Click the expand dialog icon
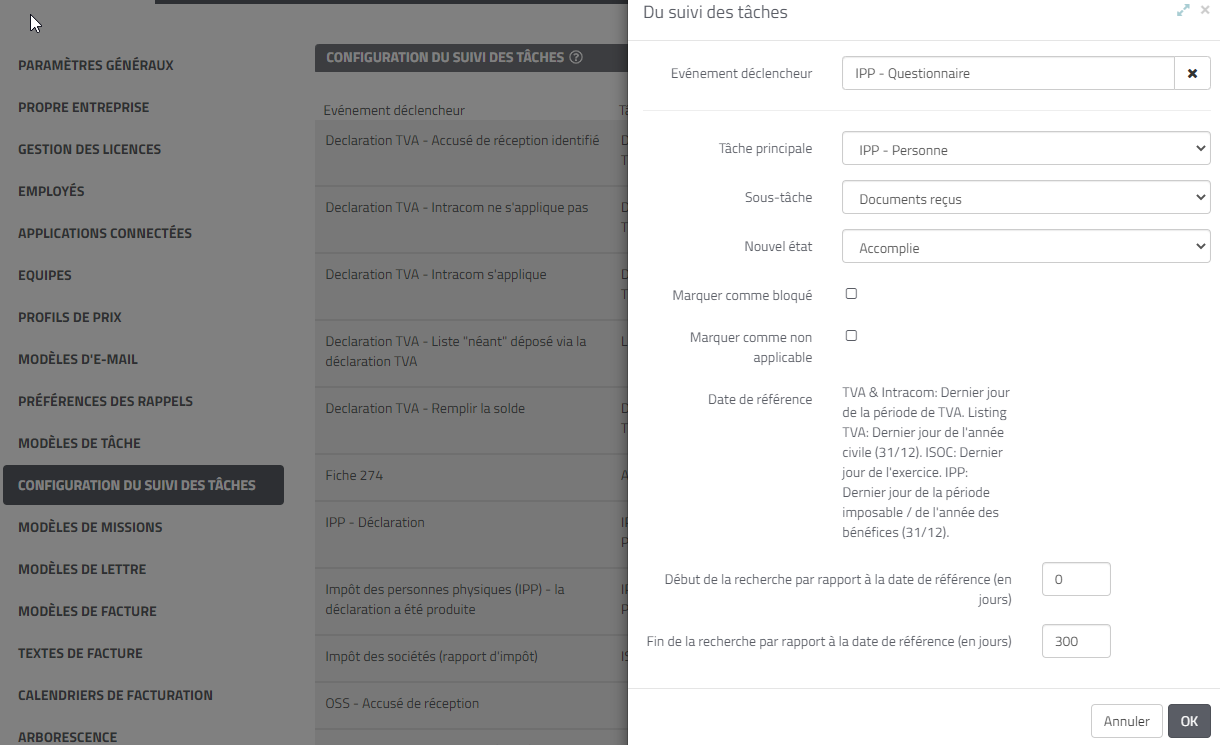The image size is (1220, 745). tap(1183, 10)
